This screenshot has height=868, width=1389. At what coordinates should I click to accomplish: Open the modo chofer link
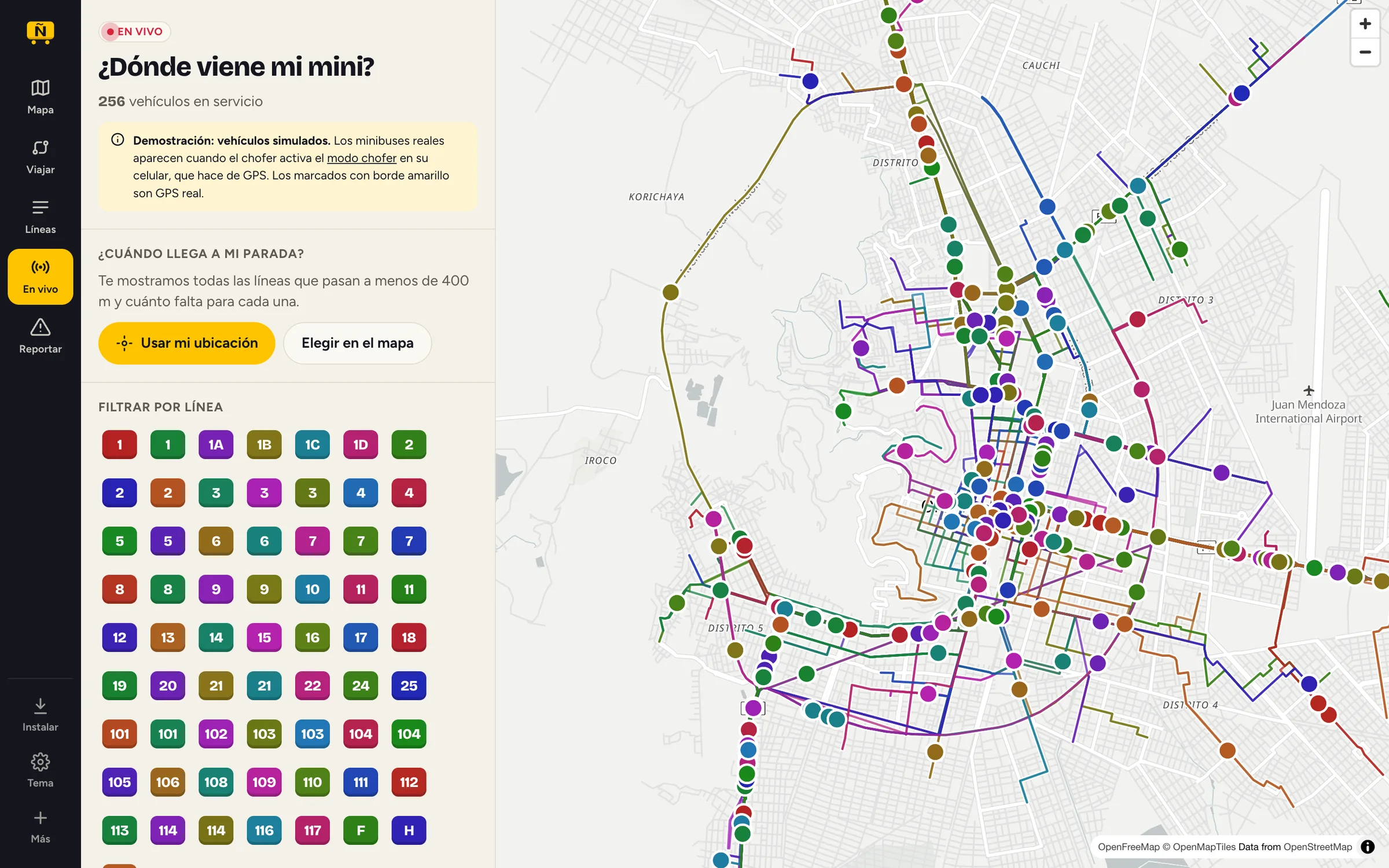tap(362, 158)
